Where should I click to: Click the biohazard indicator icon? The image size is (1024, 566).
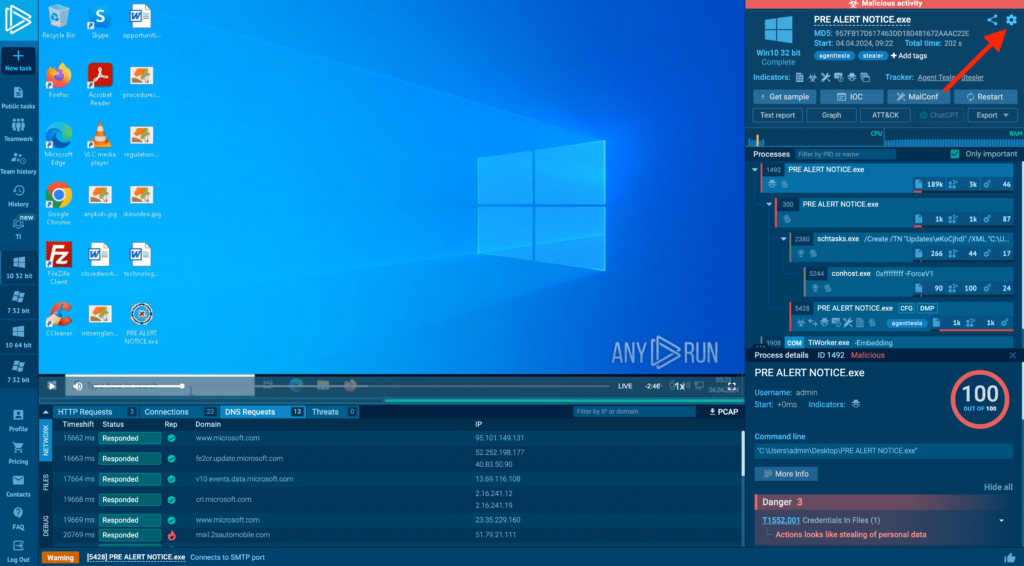point(854,403)
